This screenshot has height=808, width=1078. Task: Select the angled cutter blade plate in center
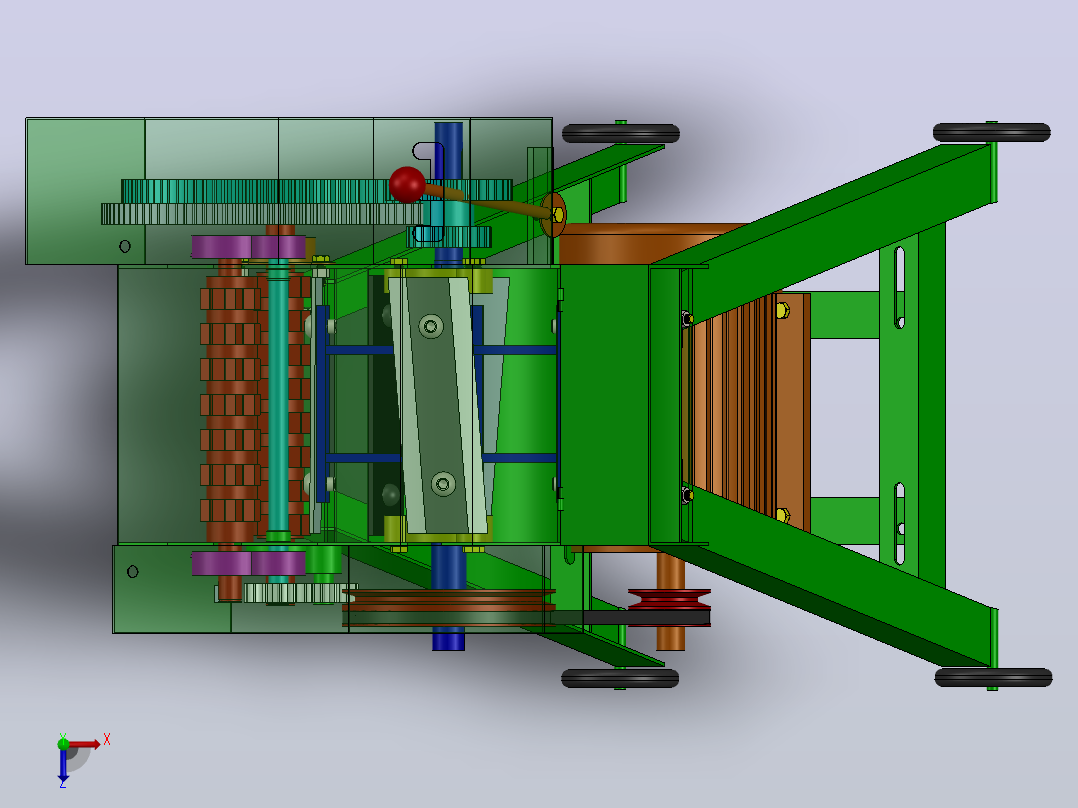pyautogui.click(x=440, y=406)
